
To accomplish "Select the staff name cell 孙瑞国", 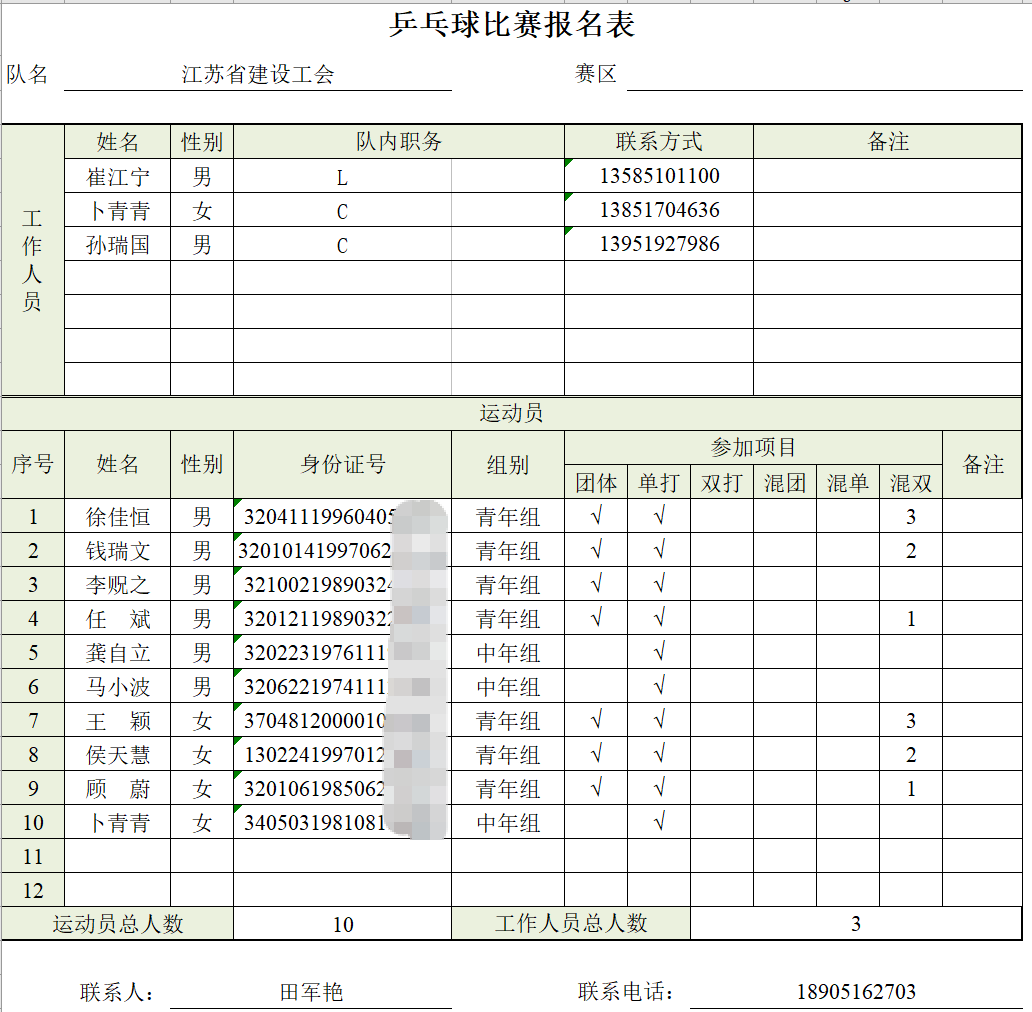I will [x=118, y=244].
